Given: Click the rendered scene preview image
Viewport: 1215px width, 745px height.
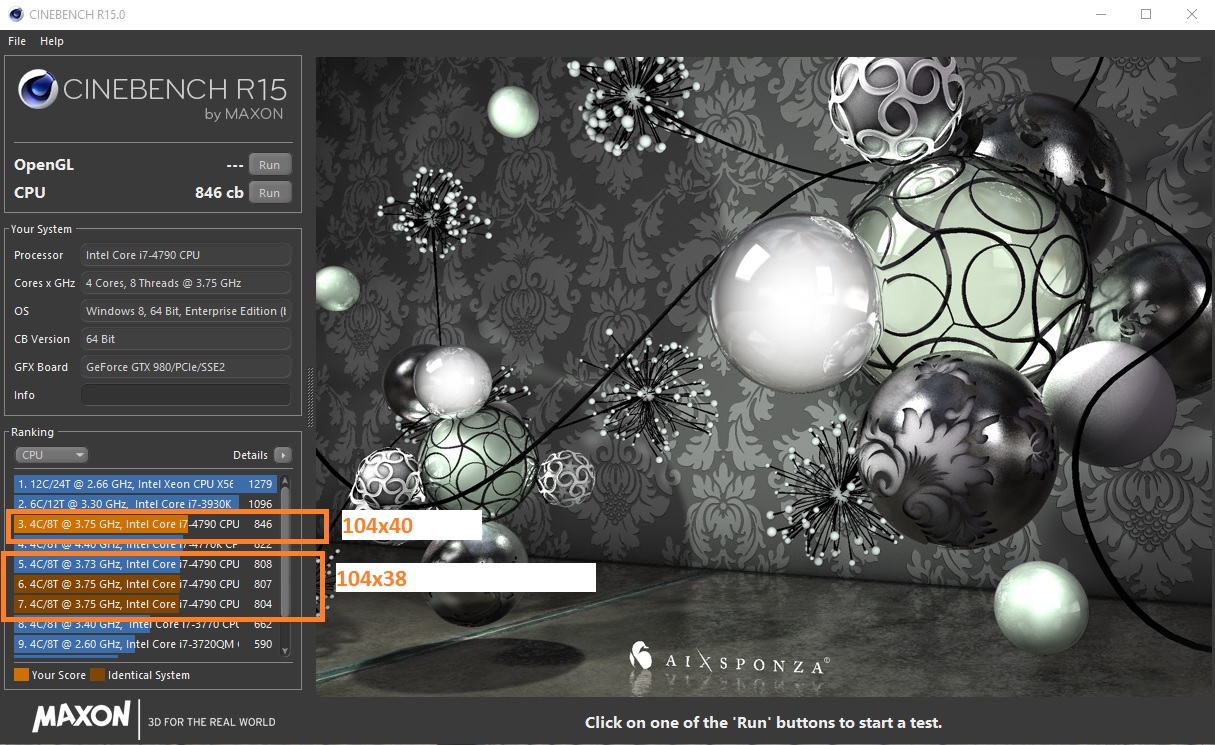Looking at the screenshot, I should tap(763, 376).
